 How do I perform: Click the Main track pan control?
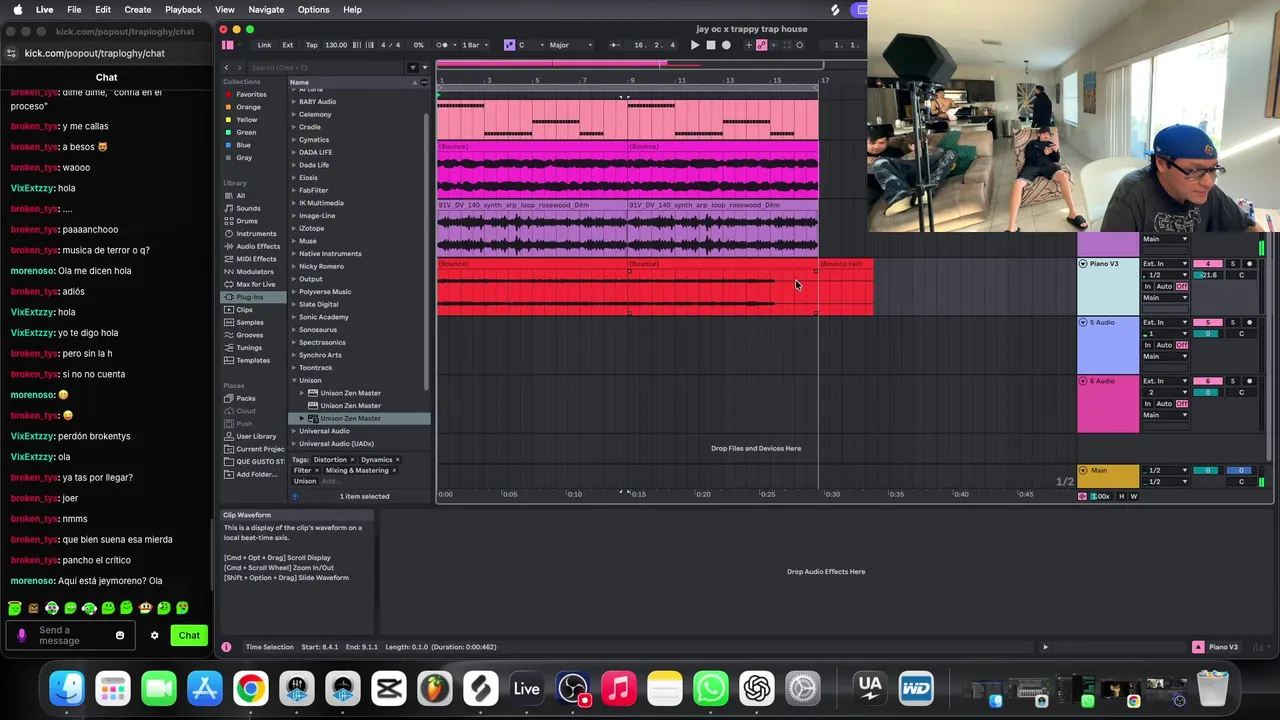[x=1241, y=481]
